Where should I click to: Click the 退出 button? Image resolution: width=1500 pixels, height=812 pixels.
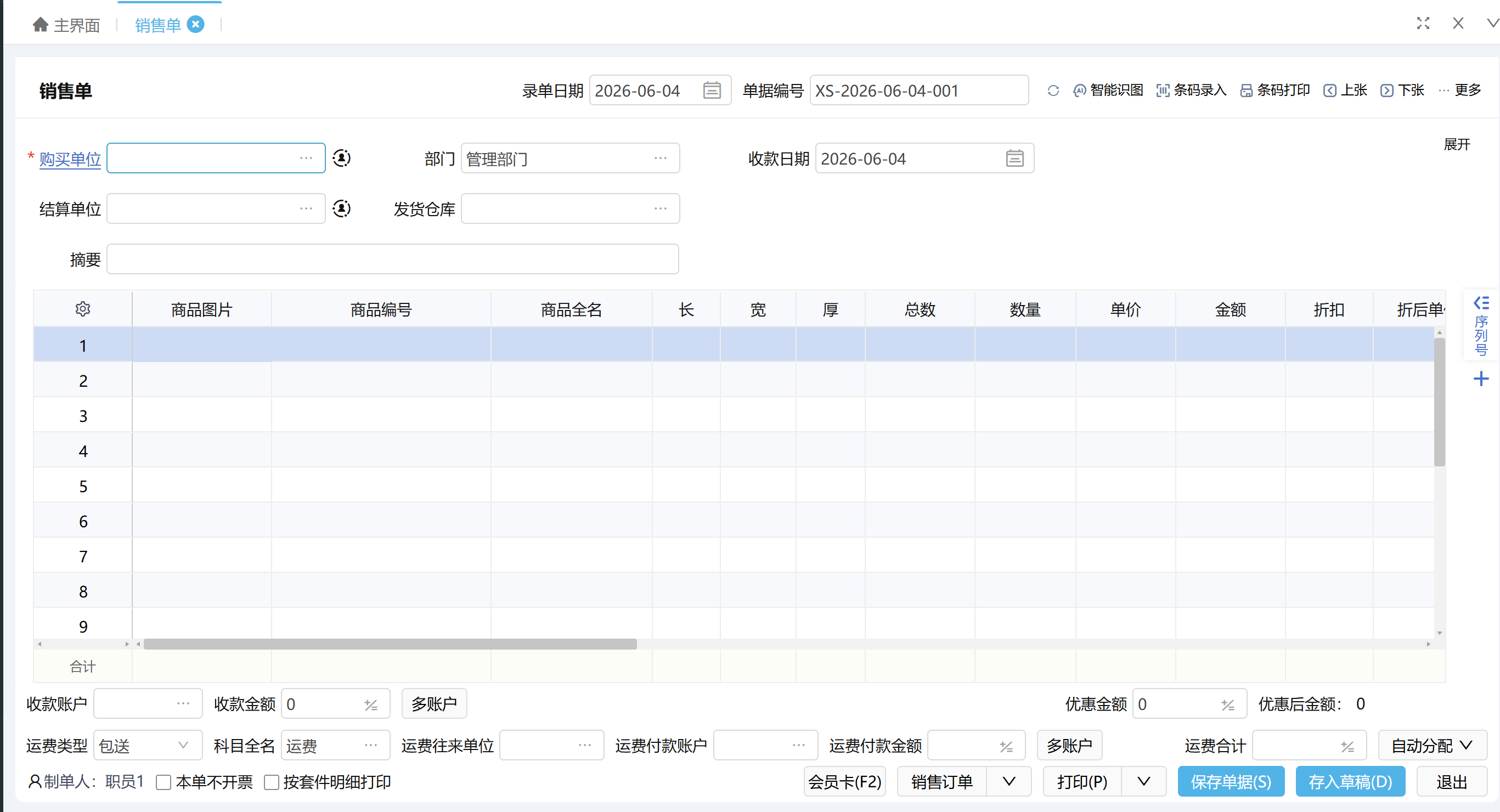pyautogui.click(x=1452, y=782)
